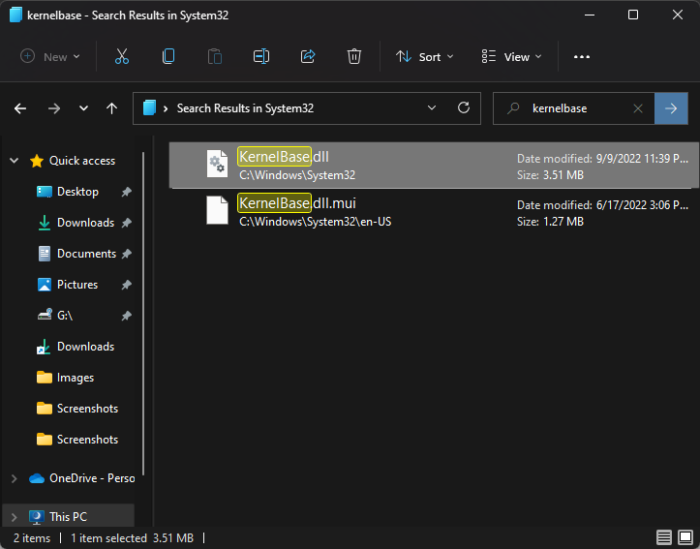
Task: Switch to details view layout
Action: 664,538
